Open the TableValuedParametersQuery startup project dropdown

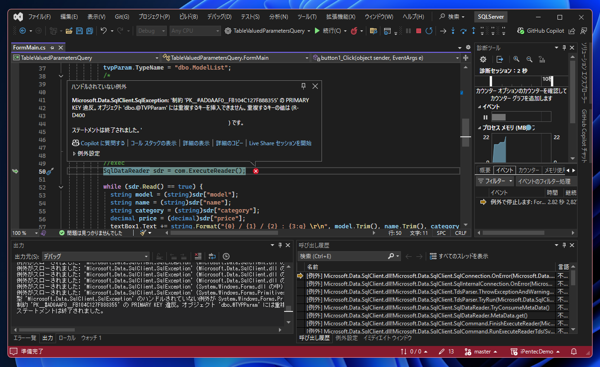(267, 31)
